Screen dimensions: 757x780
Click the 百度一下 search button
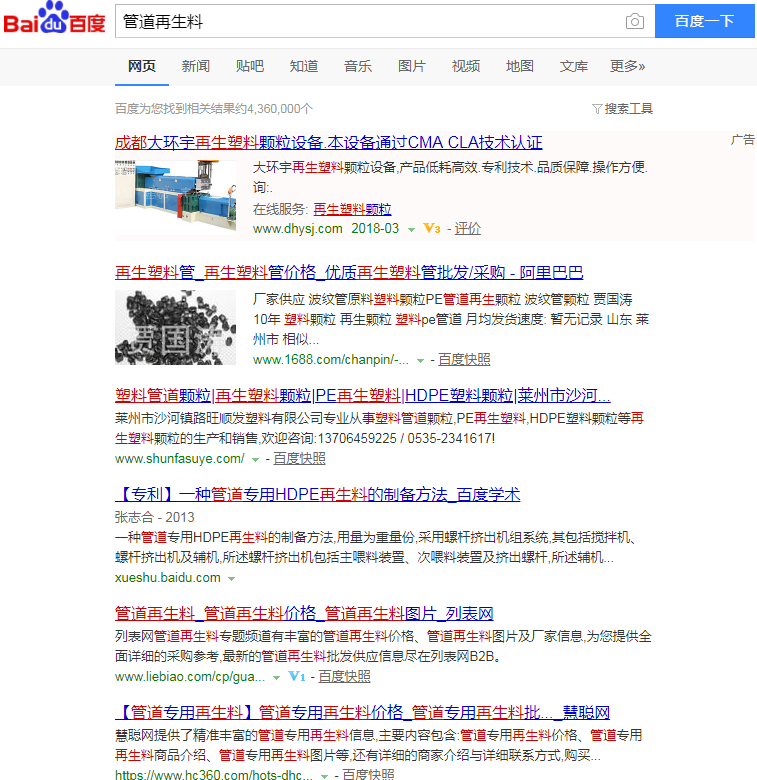pos(705,21)
